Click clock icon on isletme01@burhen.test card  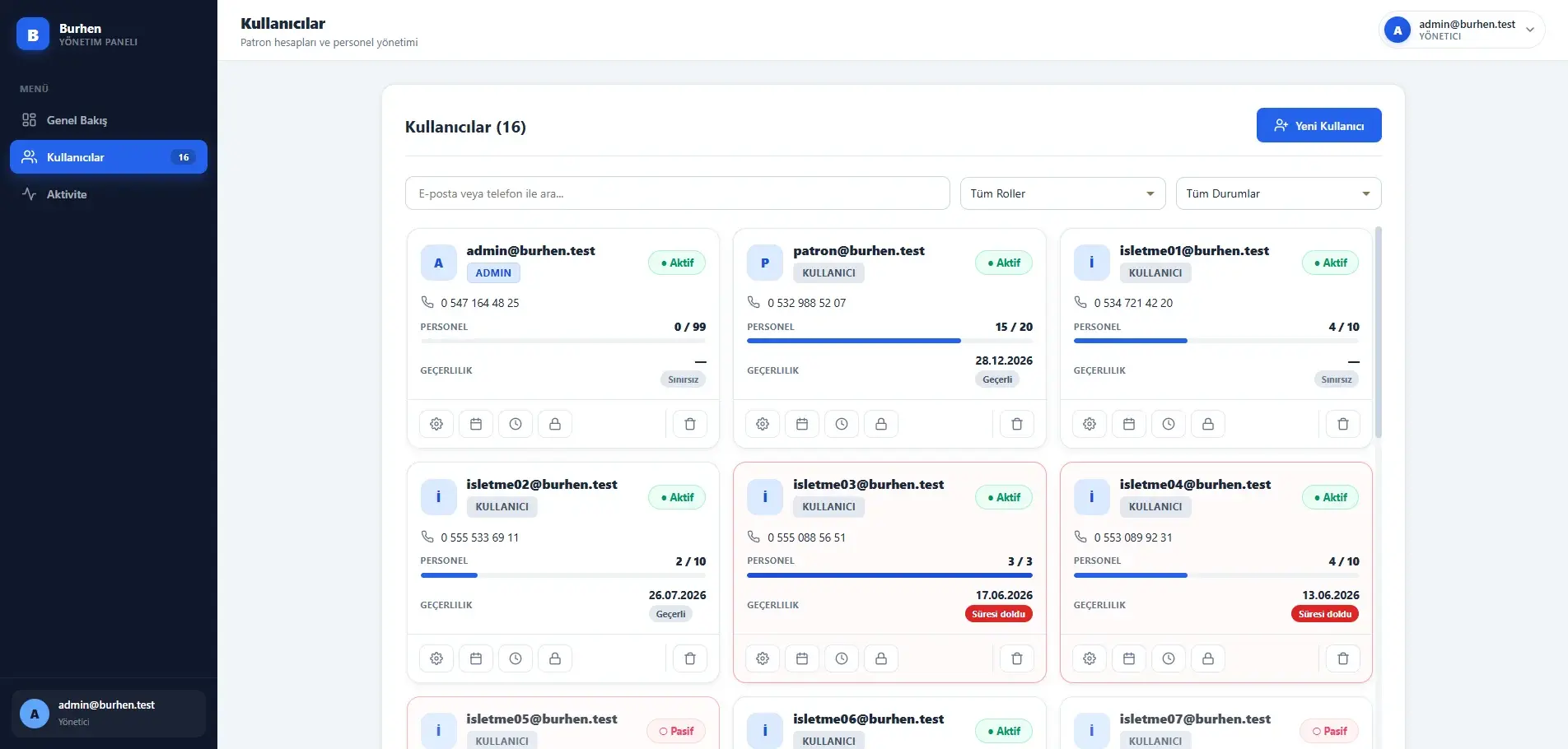(x=1169, y=424)
